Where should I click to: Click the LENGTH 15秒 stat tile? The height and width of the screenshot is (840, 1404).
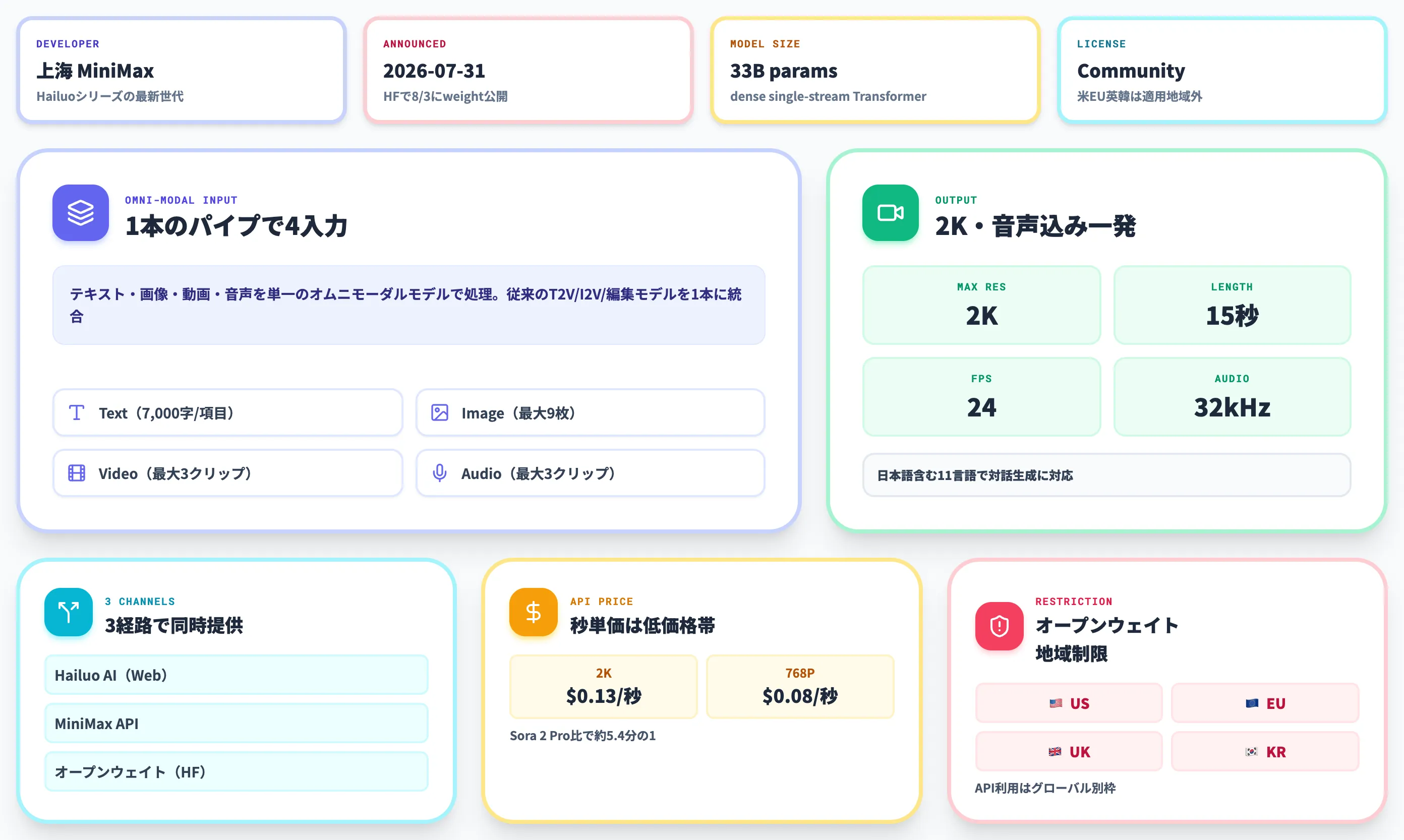coord(1232,305)
